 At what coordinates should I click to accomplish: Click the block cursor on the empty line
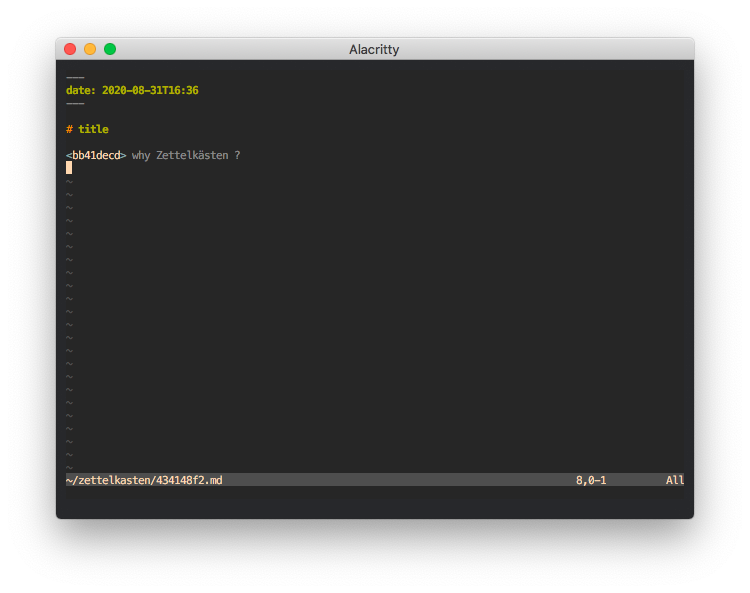[69, 168]
